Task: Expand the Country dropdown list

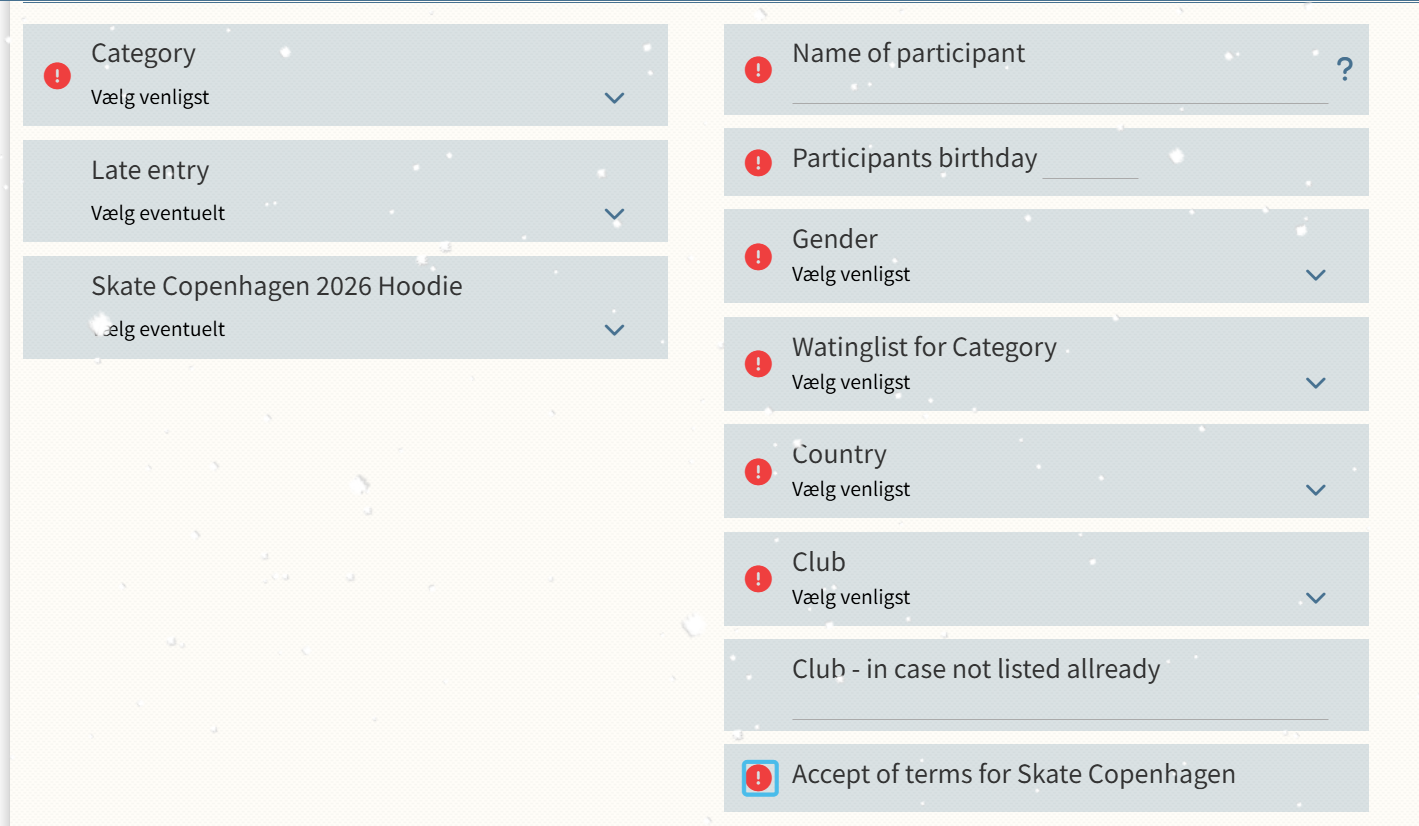Action: click(x=1315, y=490)
